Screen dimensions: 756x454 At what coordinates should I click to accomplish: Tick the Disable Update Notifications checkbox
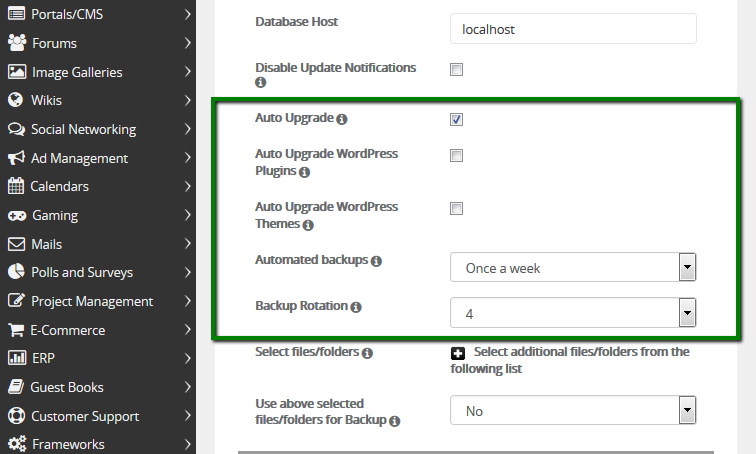pyautogui.click(x=456, y=70)
